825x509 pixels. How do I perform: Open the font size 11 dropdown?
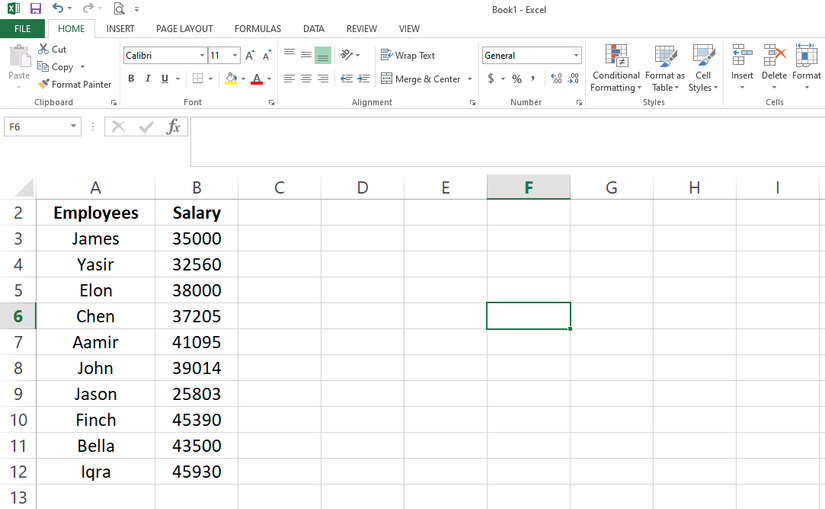[235, 55]
